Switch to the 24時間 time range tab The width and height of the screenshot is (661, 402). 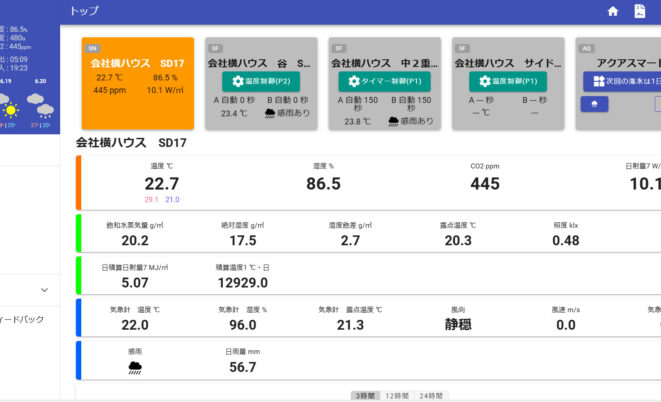point(431,396)
